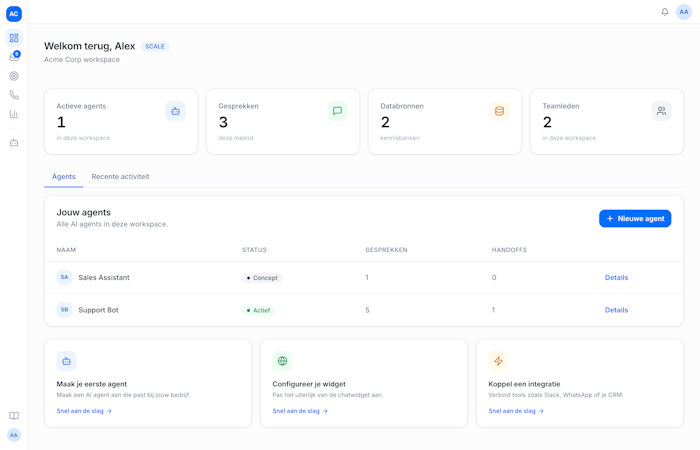Click the notification bell icon

tap(665, 12)
